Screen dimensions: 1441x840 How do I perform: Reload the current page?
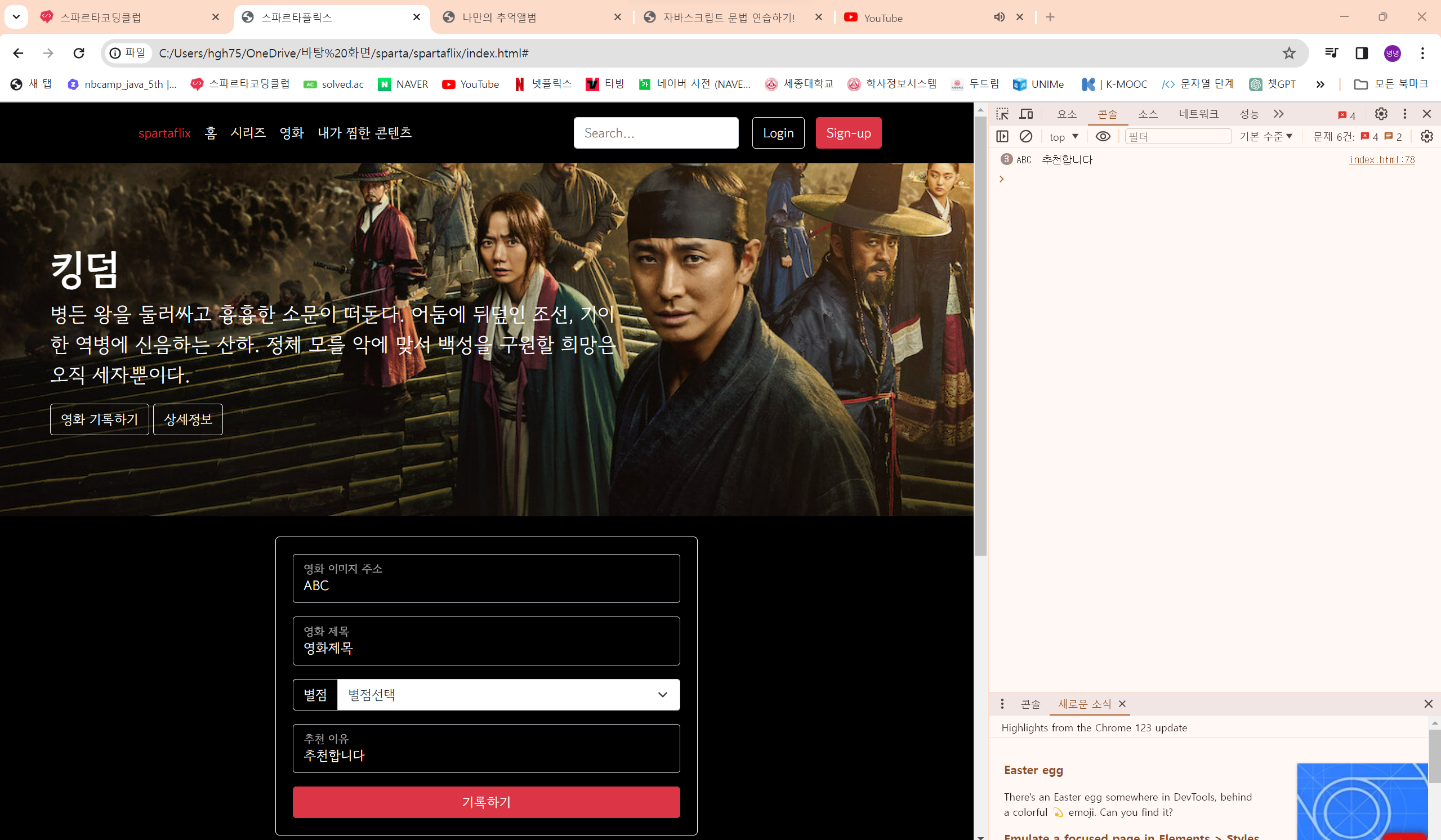point(79,53)
